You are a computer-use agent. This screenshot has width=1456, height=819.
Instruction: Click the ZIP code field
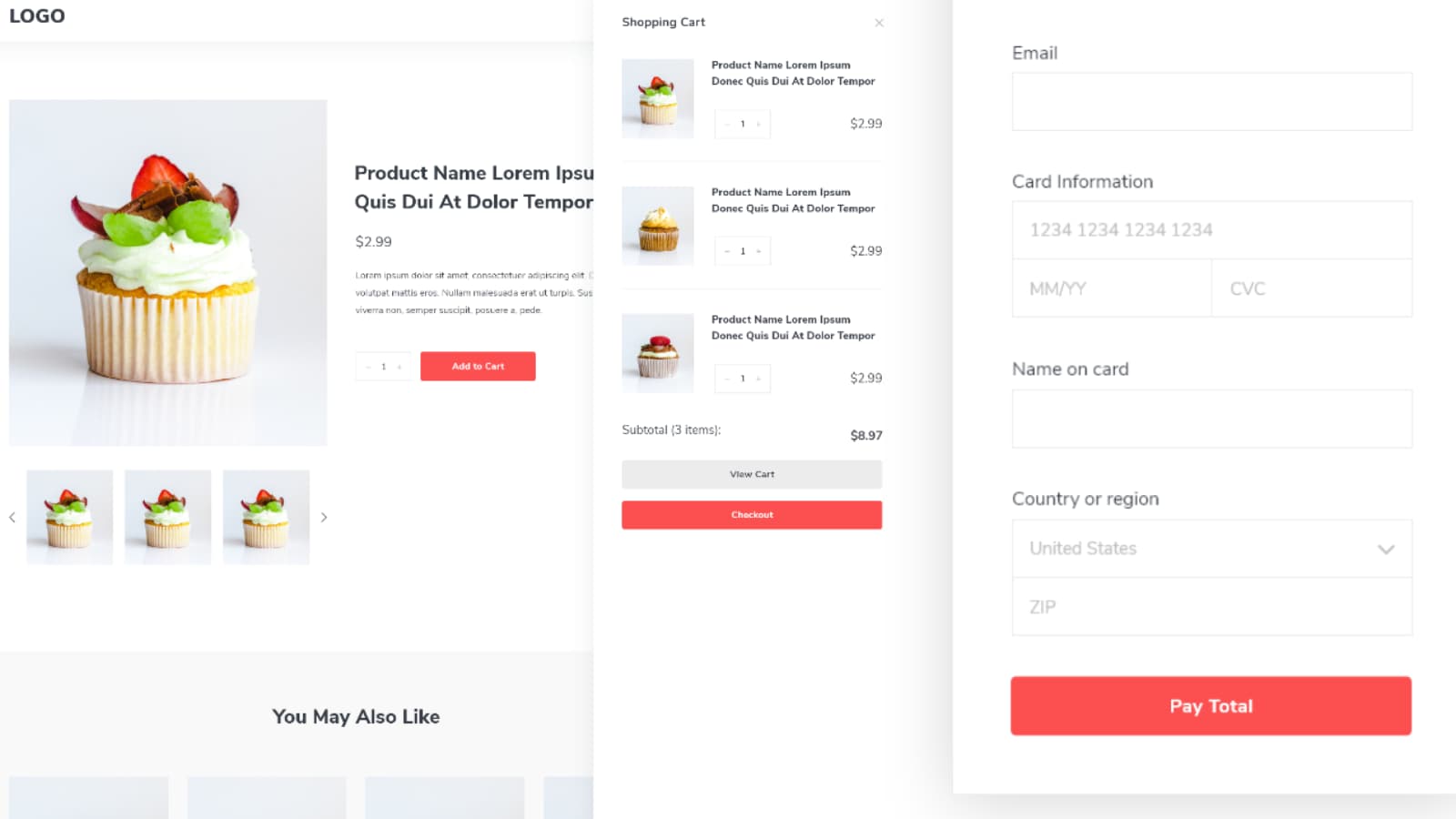click(1210, 606)
